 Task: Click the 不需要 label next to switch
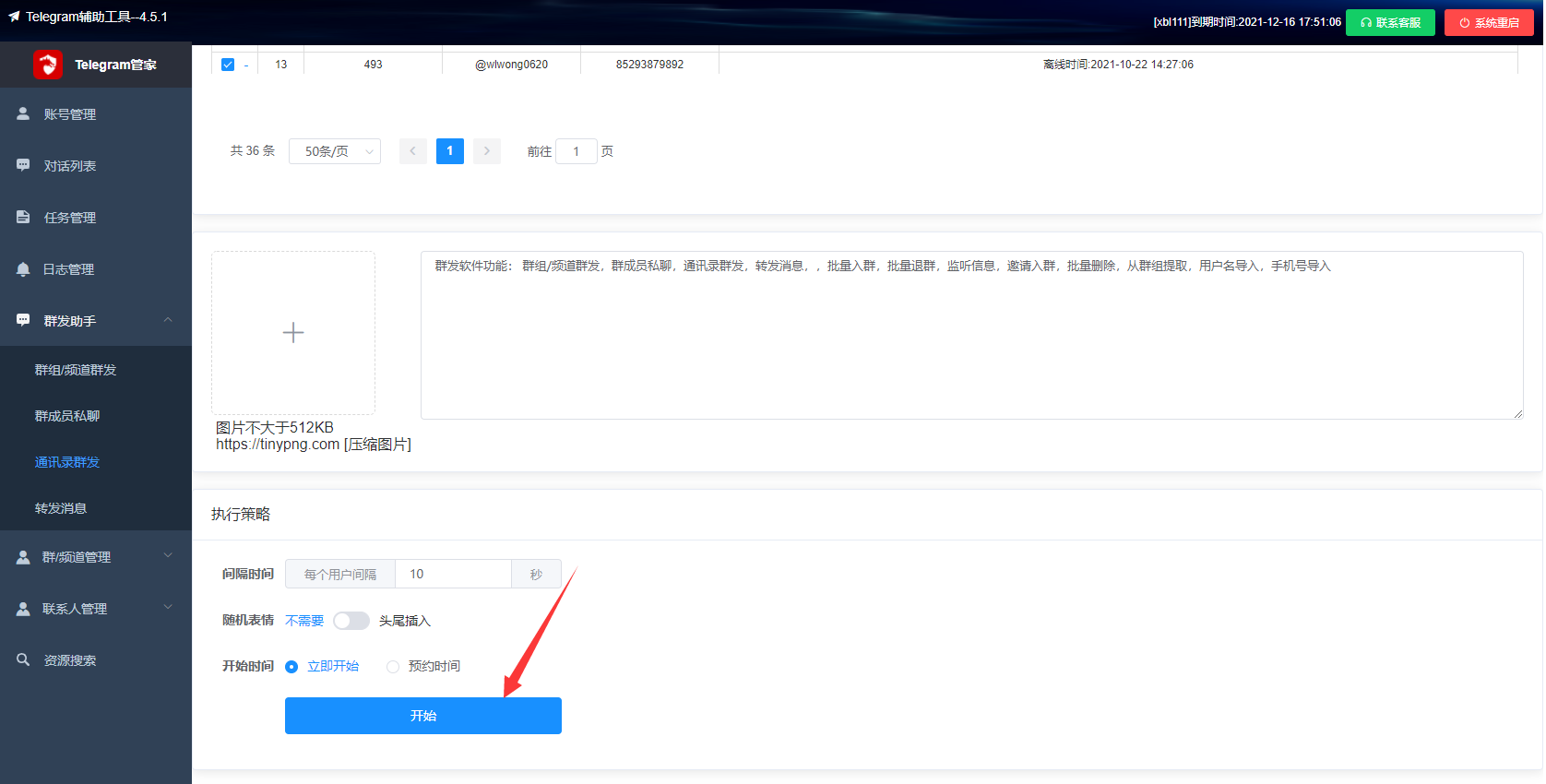[304, 621]
